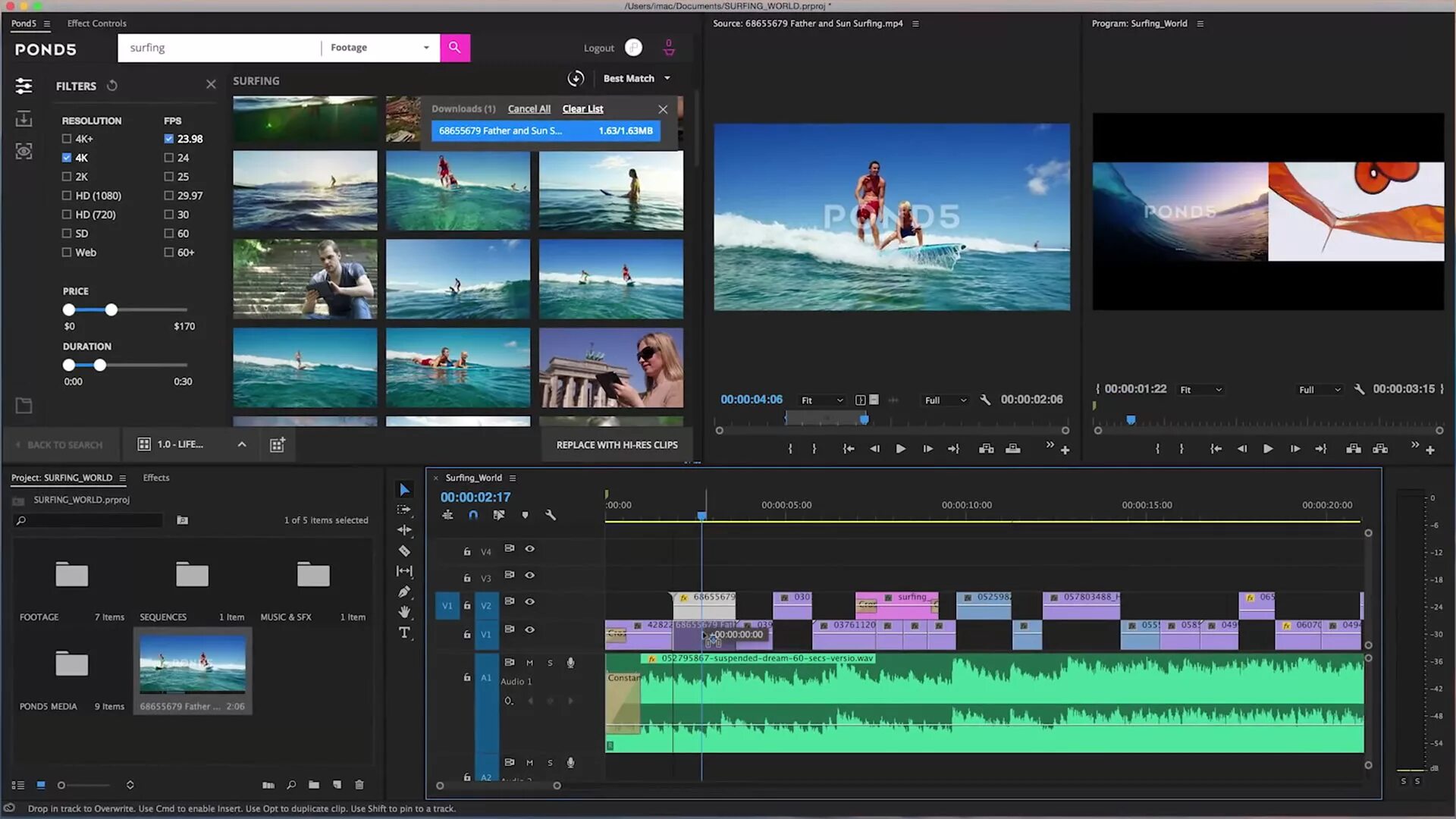Toggle V2 track visibility eye icon
Screen dimensions: 1456x819
(x=530, y=601)
